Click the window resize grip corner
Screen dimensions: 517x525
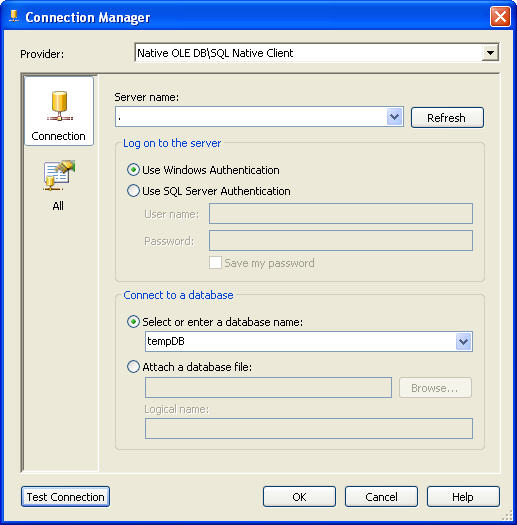click(x=507, y=515)
